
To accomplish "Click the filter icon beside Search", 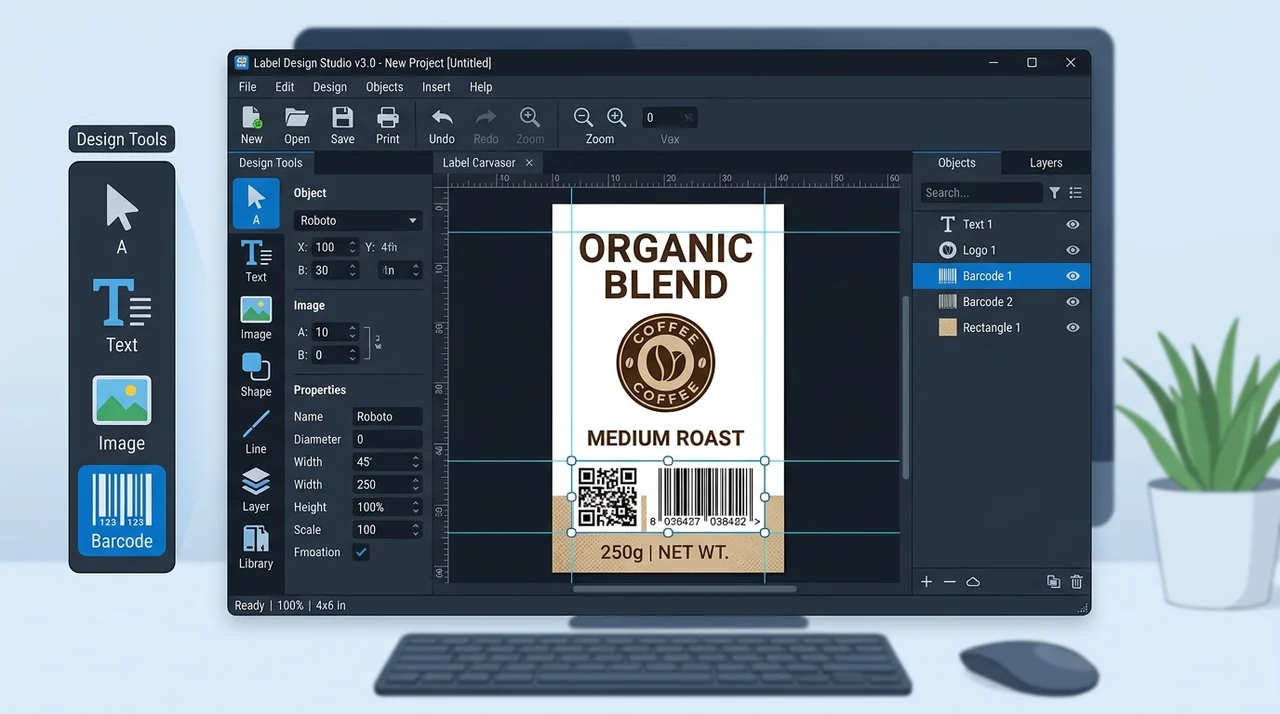I will tap(1054, 193).
